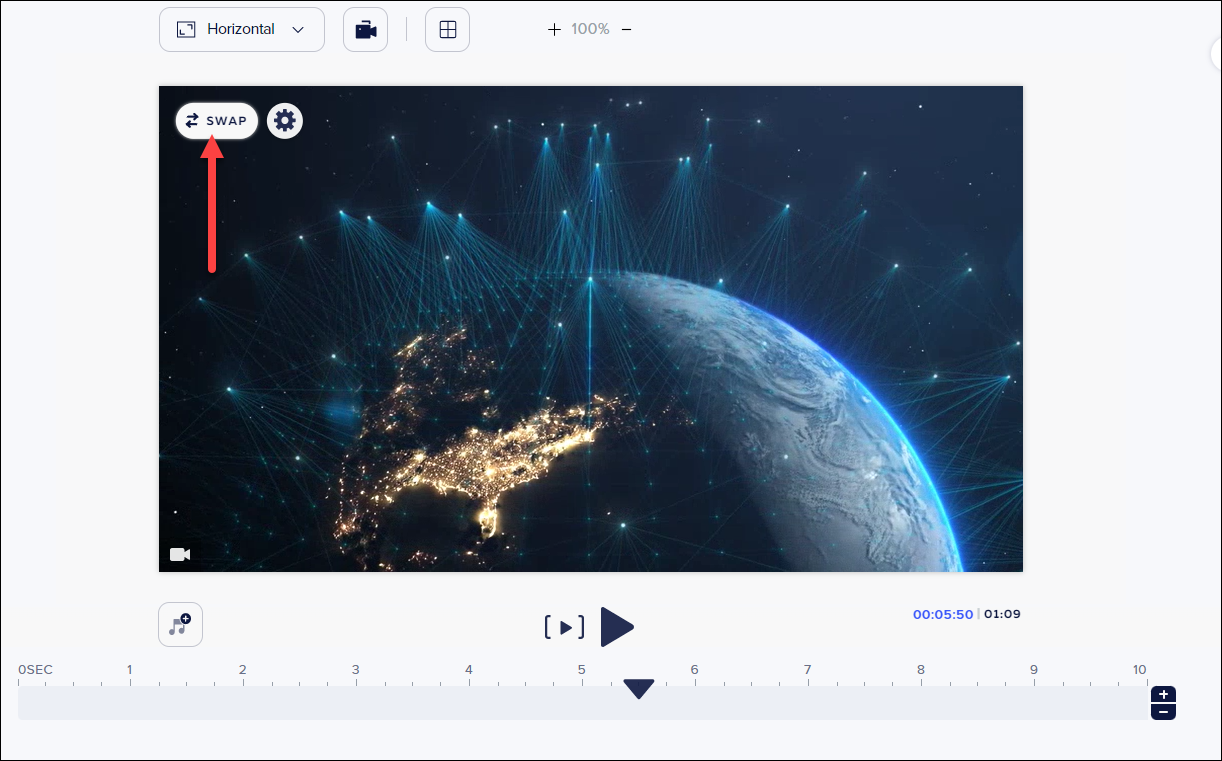Zoom in canvas with plus beside 100%
The height and width of the screenshot is (761, 1222).
(x=554, y=30)
